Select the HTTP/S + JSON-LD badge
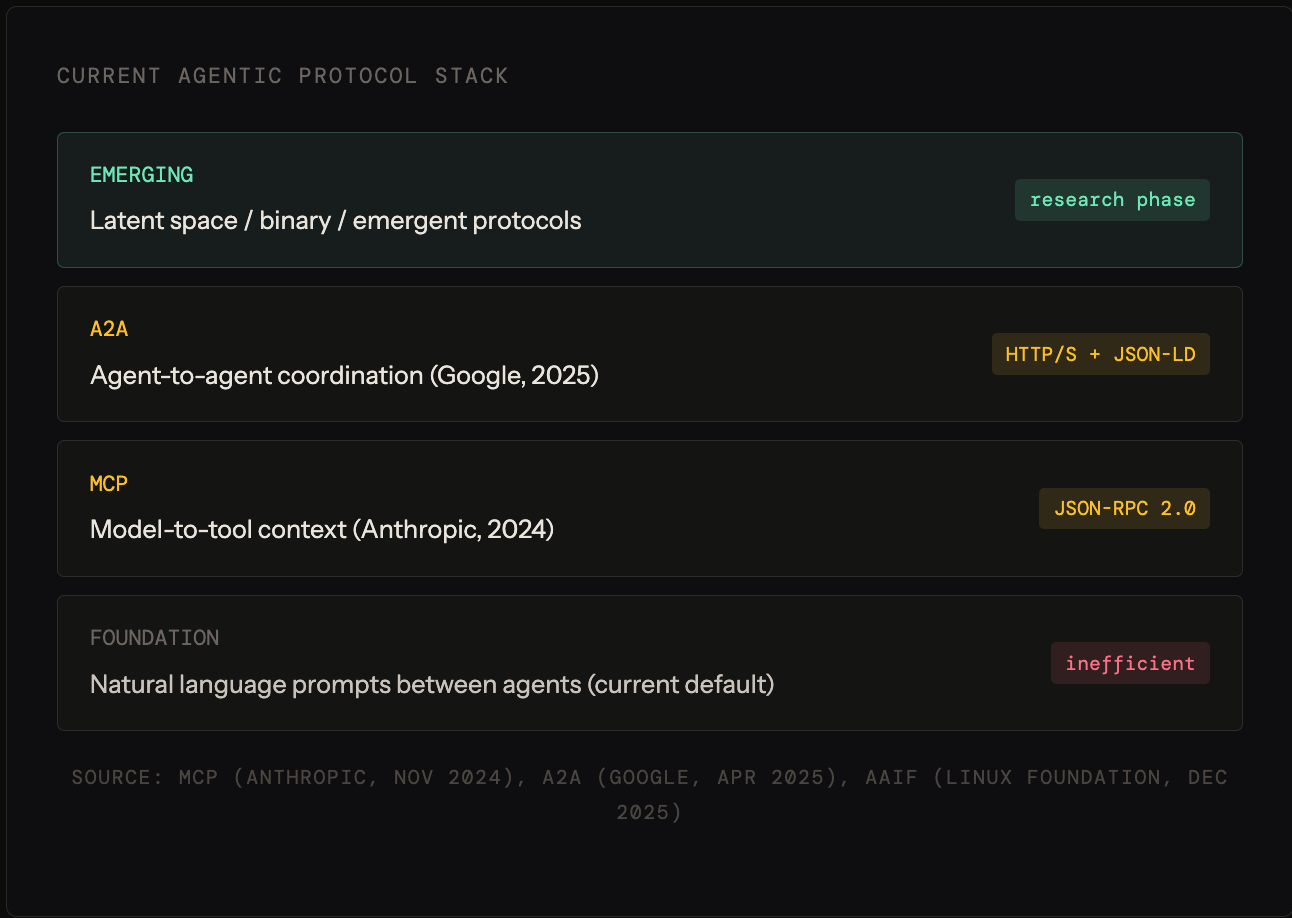The width and height of the screenshot is (1292, 918). [1100, 354]
